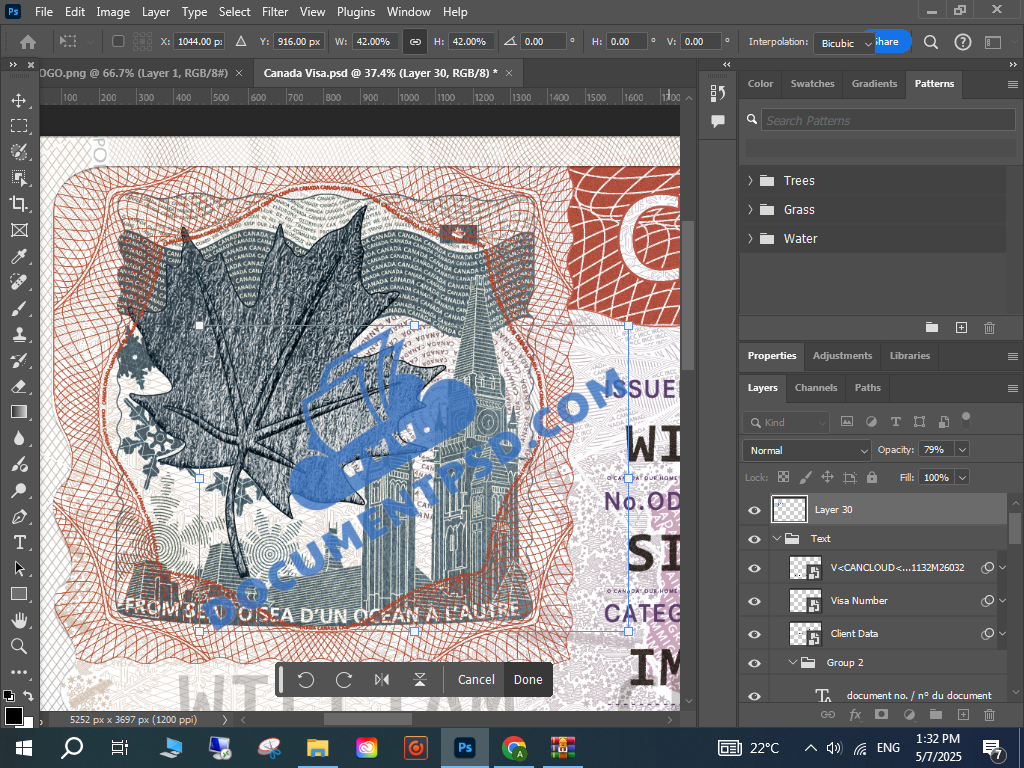1024x768 pixels.
Task: Collapse the Text layer group
Action: [776, 539]
